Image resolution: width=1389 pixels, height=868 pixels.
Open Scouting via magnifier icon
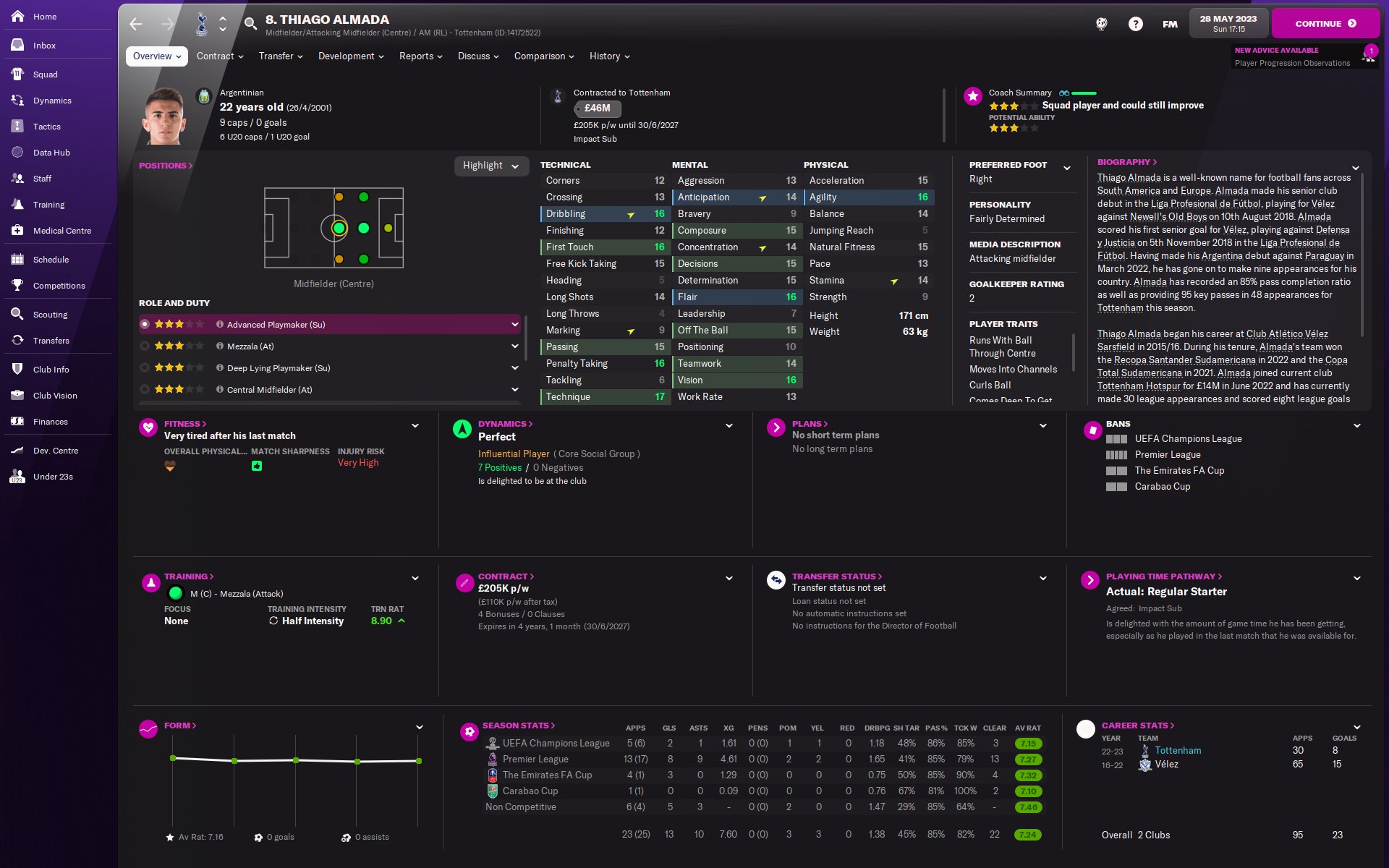18,314
